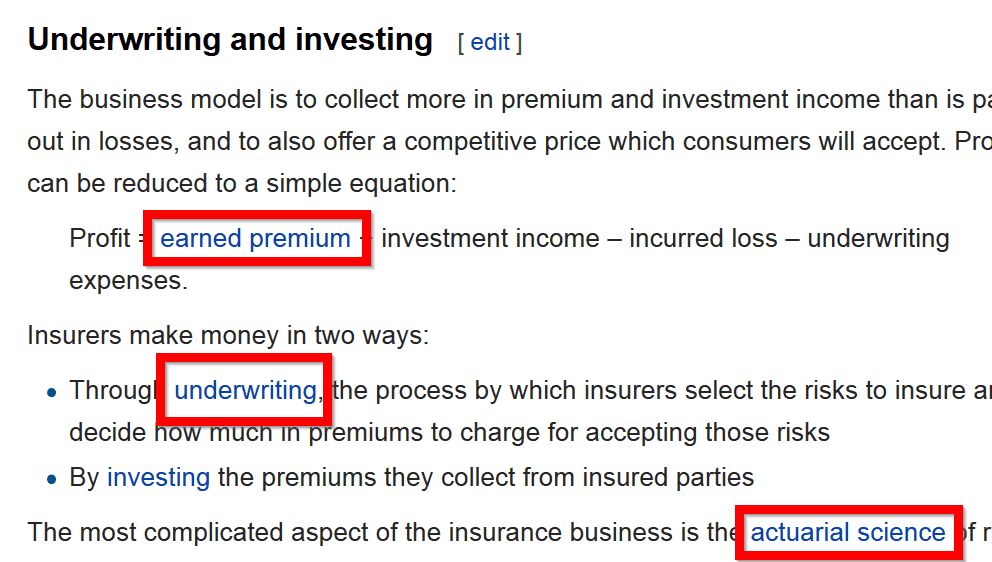Follow the "underwriting" hyperlink in the bullet list
Viewport: 992px width, 562px height.
coord(245,390)
